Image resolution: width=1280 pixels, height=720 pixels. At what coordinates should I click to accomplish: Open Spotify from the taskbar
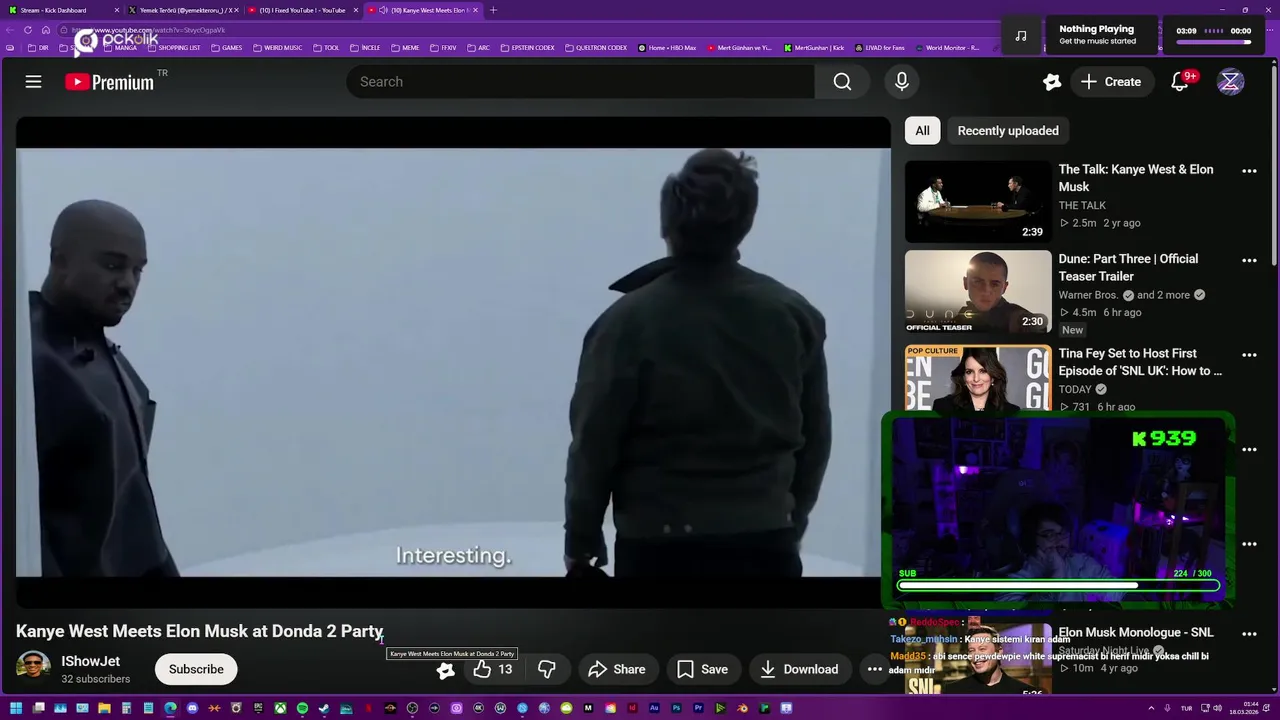302,708
